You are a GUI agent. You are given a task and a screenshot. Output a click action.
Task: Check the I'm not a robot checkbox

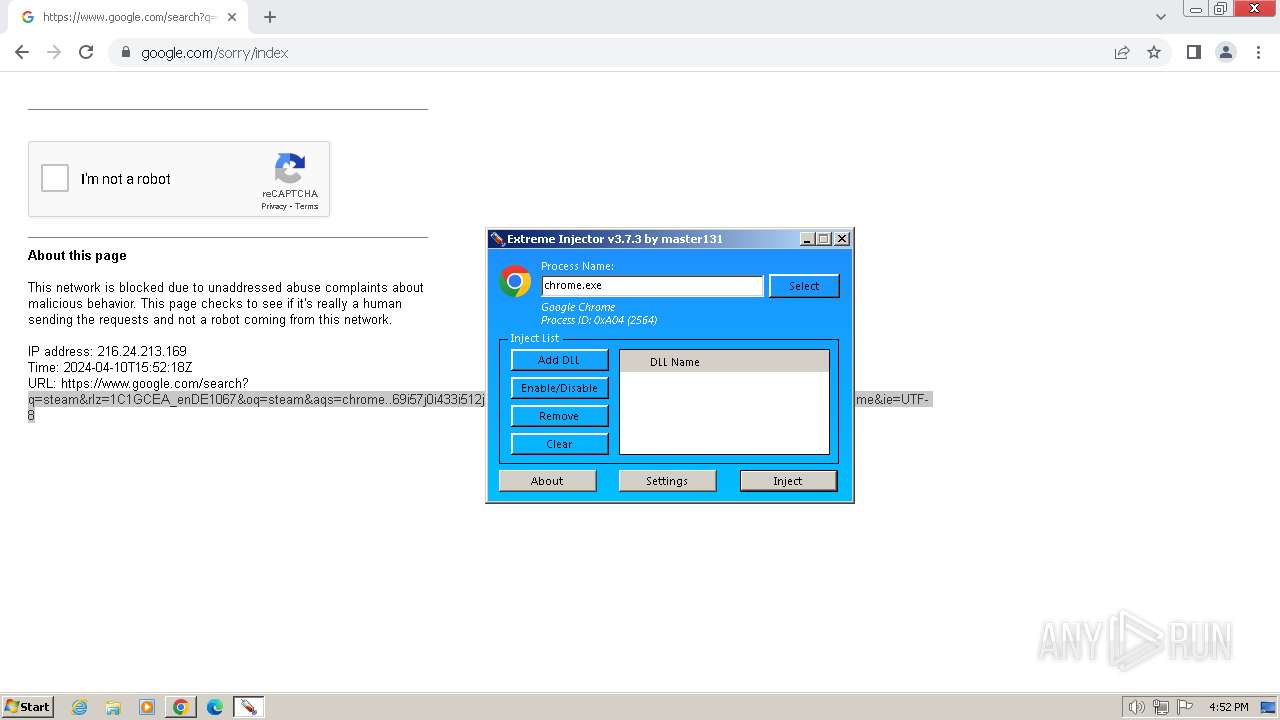pos(55,179)
